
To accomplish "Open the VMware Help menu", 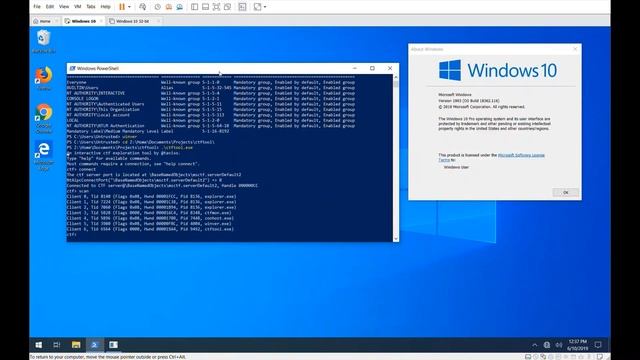I will point(105,7).
